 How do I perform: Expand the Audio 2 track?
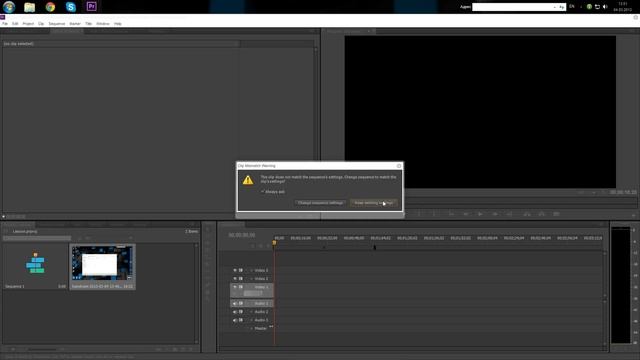[251, 311]
